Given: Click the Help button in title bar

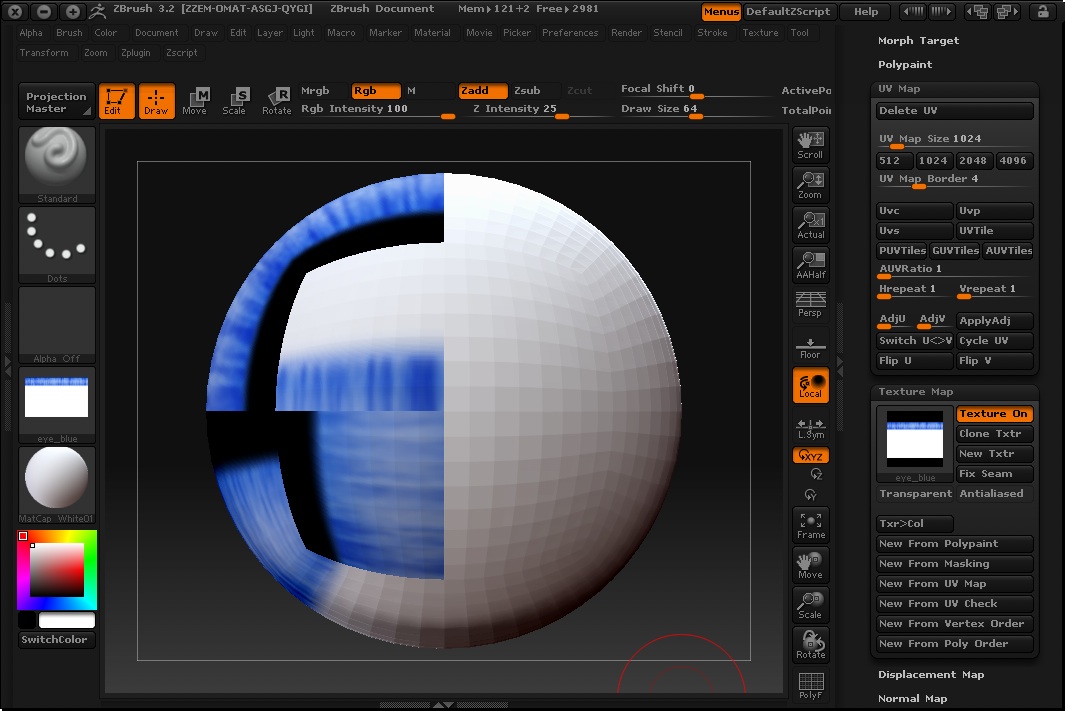Looking at the screenshot, I should [866, 12].
